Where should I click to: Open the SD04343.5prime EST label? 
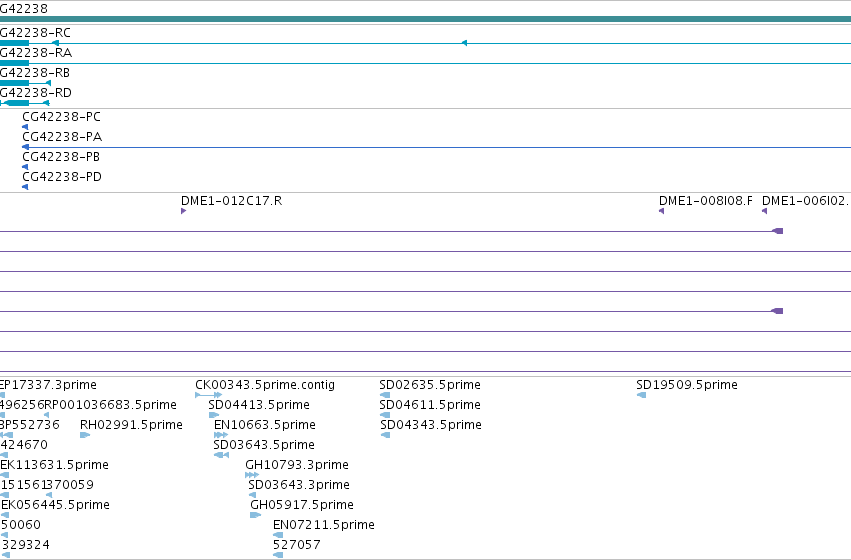click(431, 425)
